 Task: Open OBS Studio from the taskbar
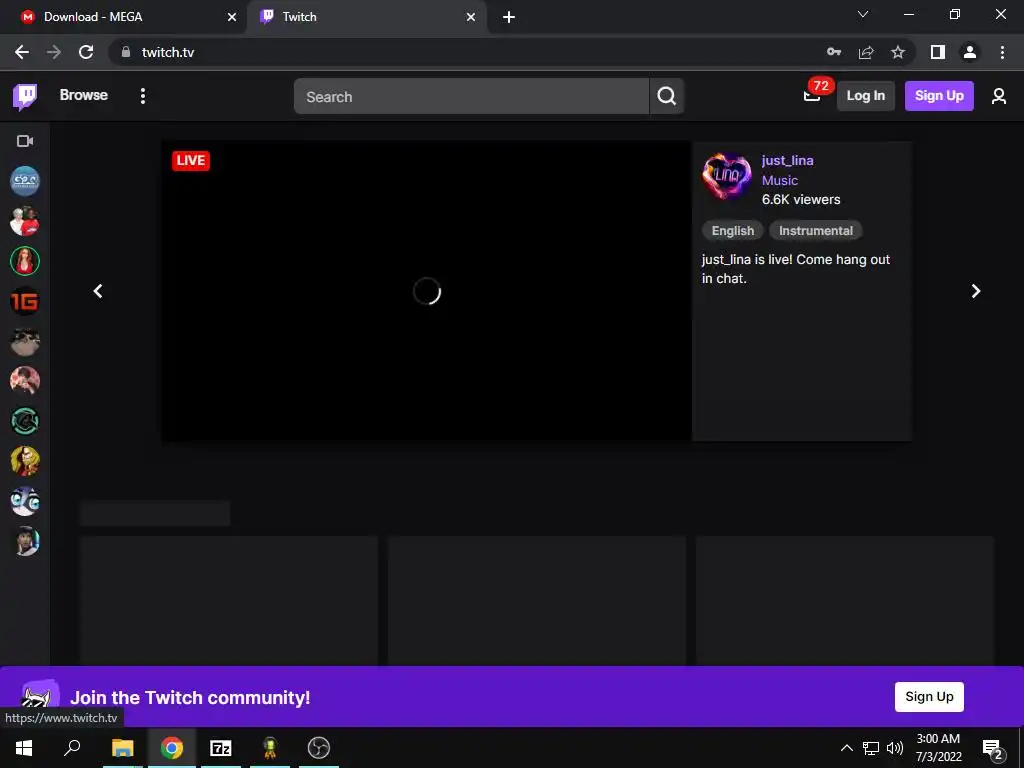[319, 748]
